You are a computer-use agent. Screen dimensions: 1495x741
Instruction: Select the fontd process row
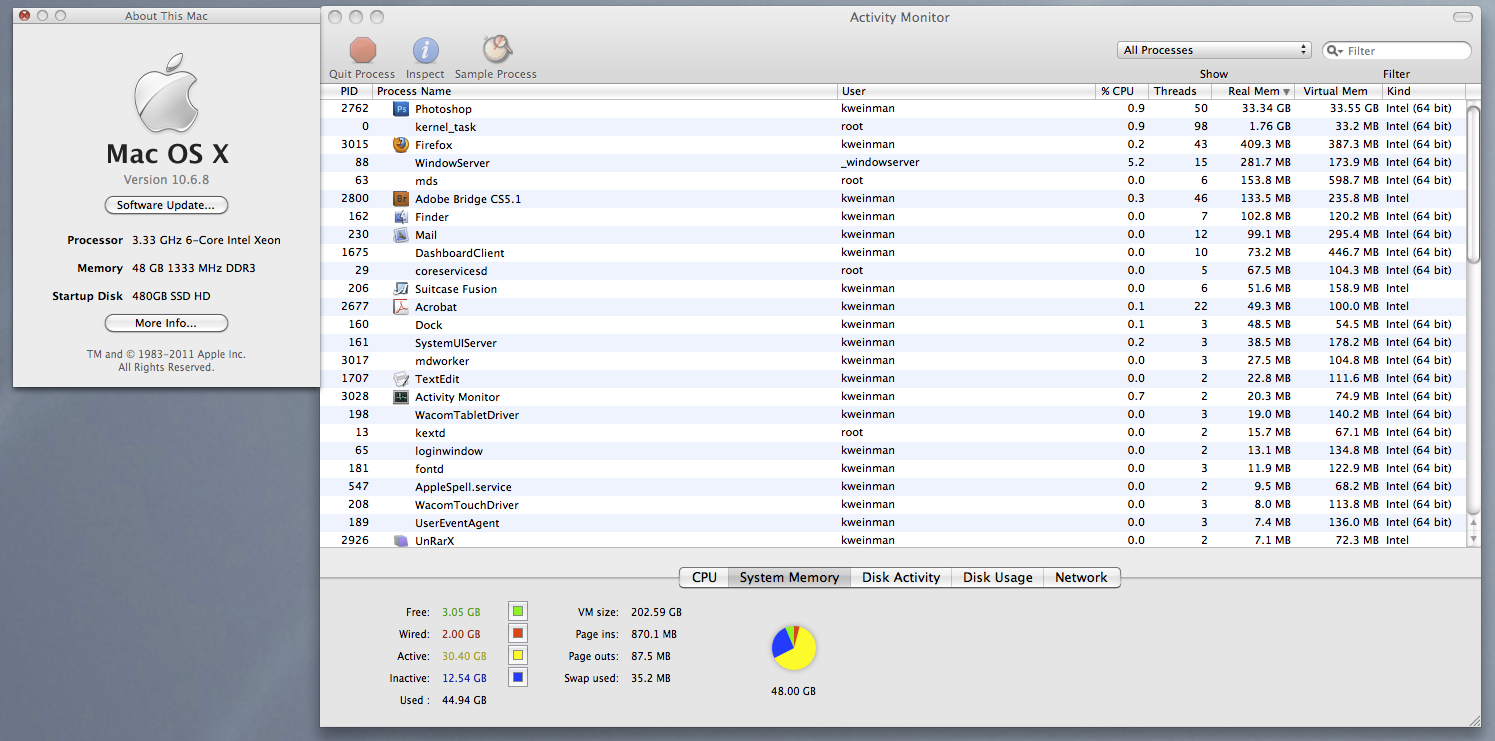click(893, 469)
